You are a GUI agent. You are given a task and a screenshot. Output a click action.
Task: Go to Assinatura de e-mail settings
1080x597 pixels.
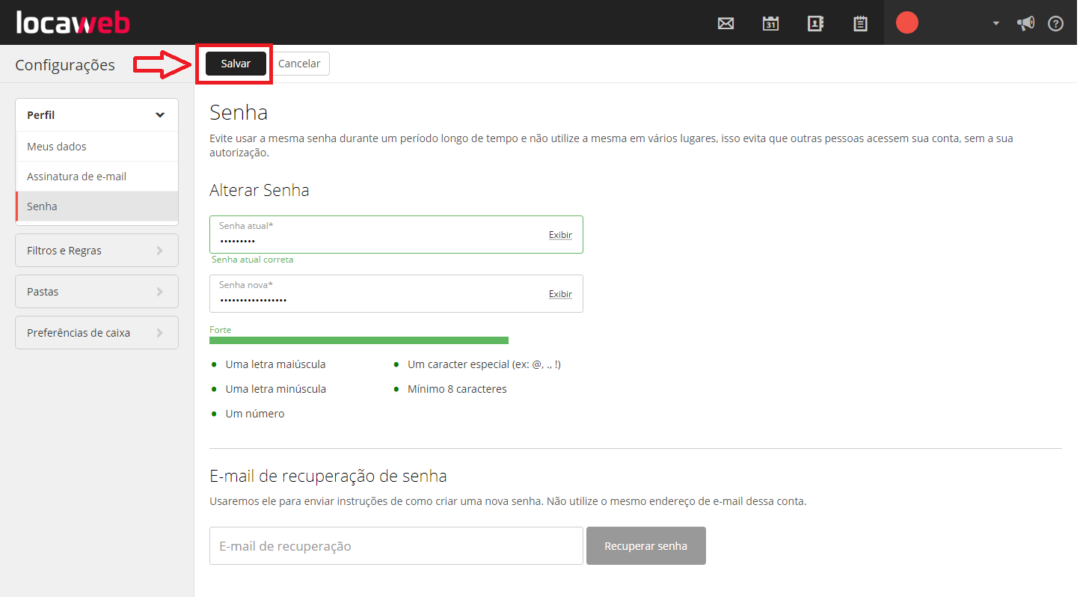click(x=96, y=176)
